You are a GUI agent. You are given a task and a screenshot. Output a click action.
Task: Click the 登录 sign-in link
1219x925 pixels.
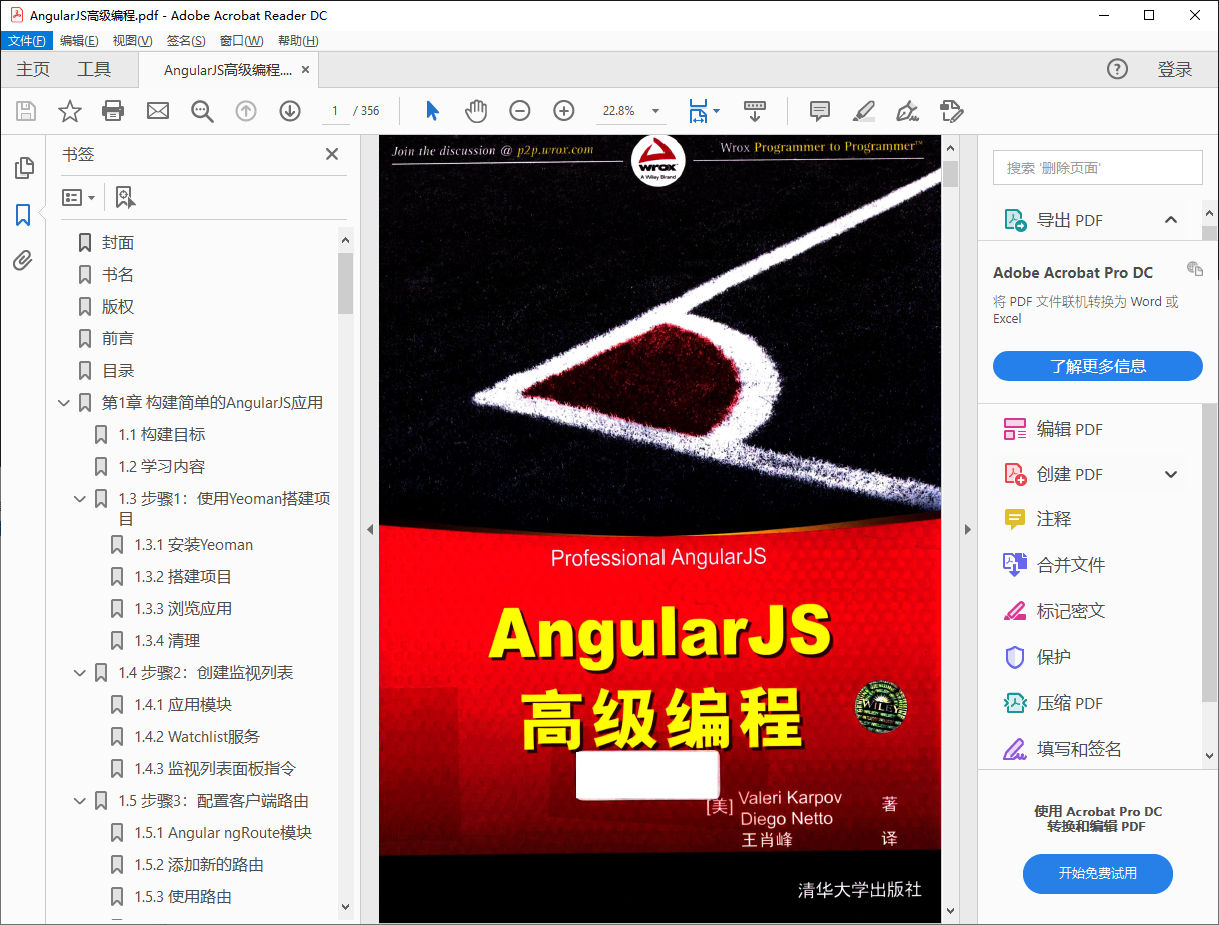pos(1175,70)
